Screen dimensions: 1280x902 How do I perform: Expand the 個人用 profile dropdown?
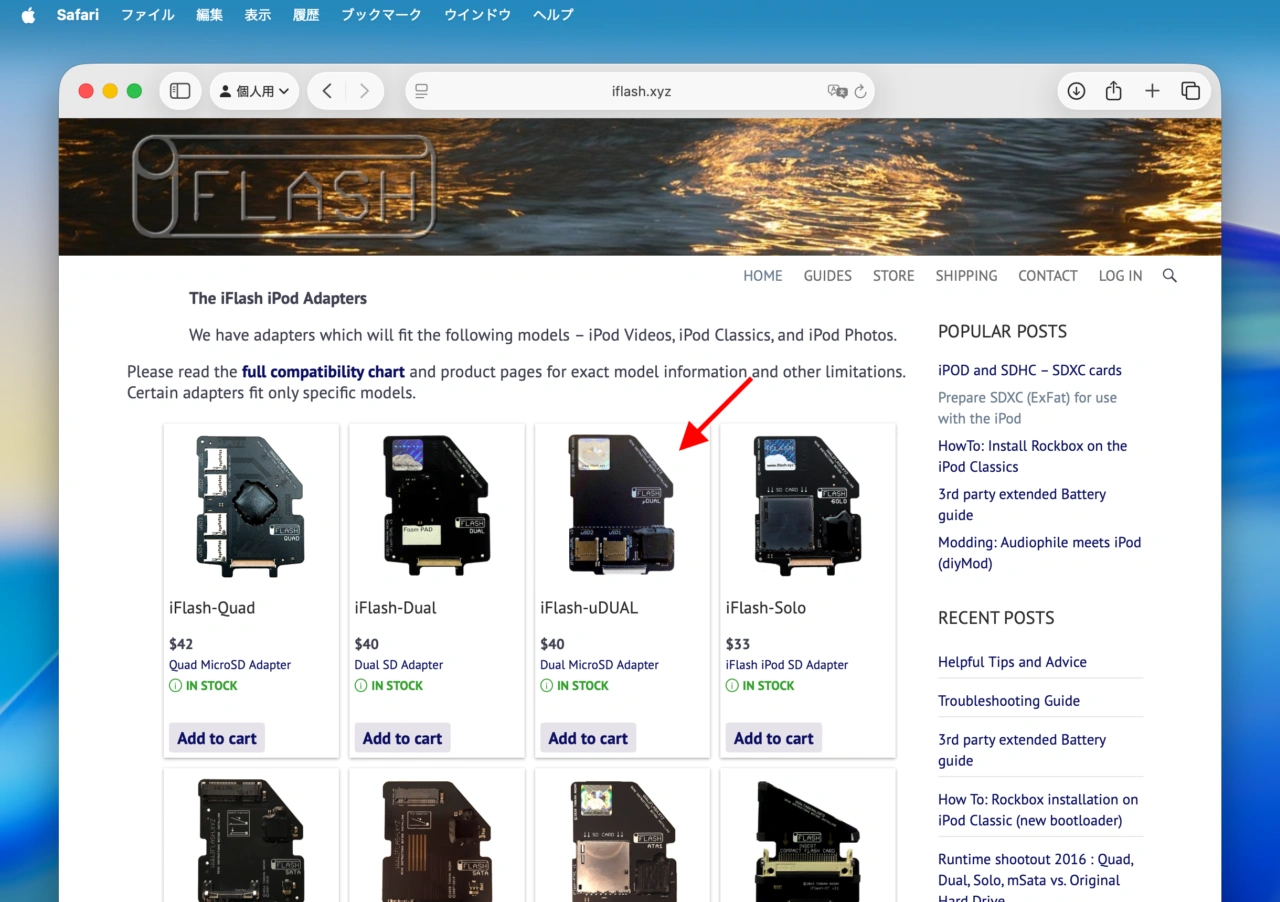click(254, 91)
